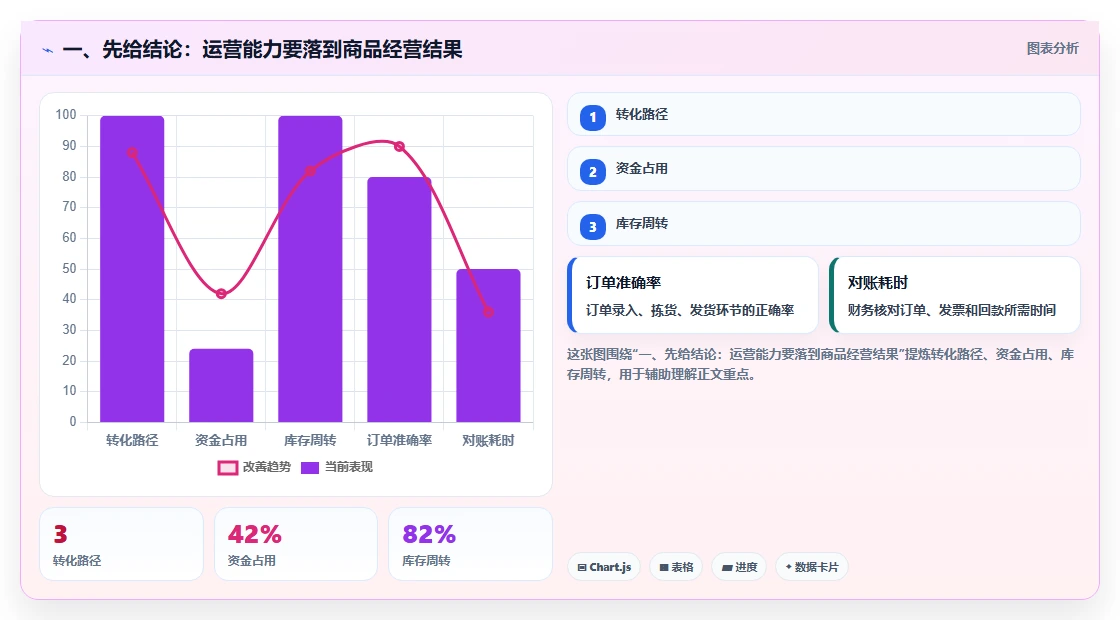Click the lightning icon beside the heading

tap(48, 50)
